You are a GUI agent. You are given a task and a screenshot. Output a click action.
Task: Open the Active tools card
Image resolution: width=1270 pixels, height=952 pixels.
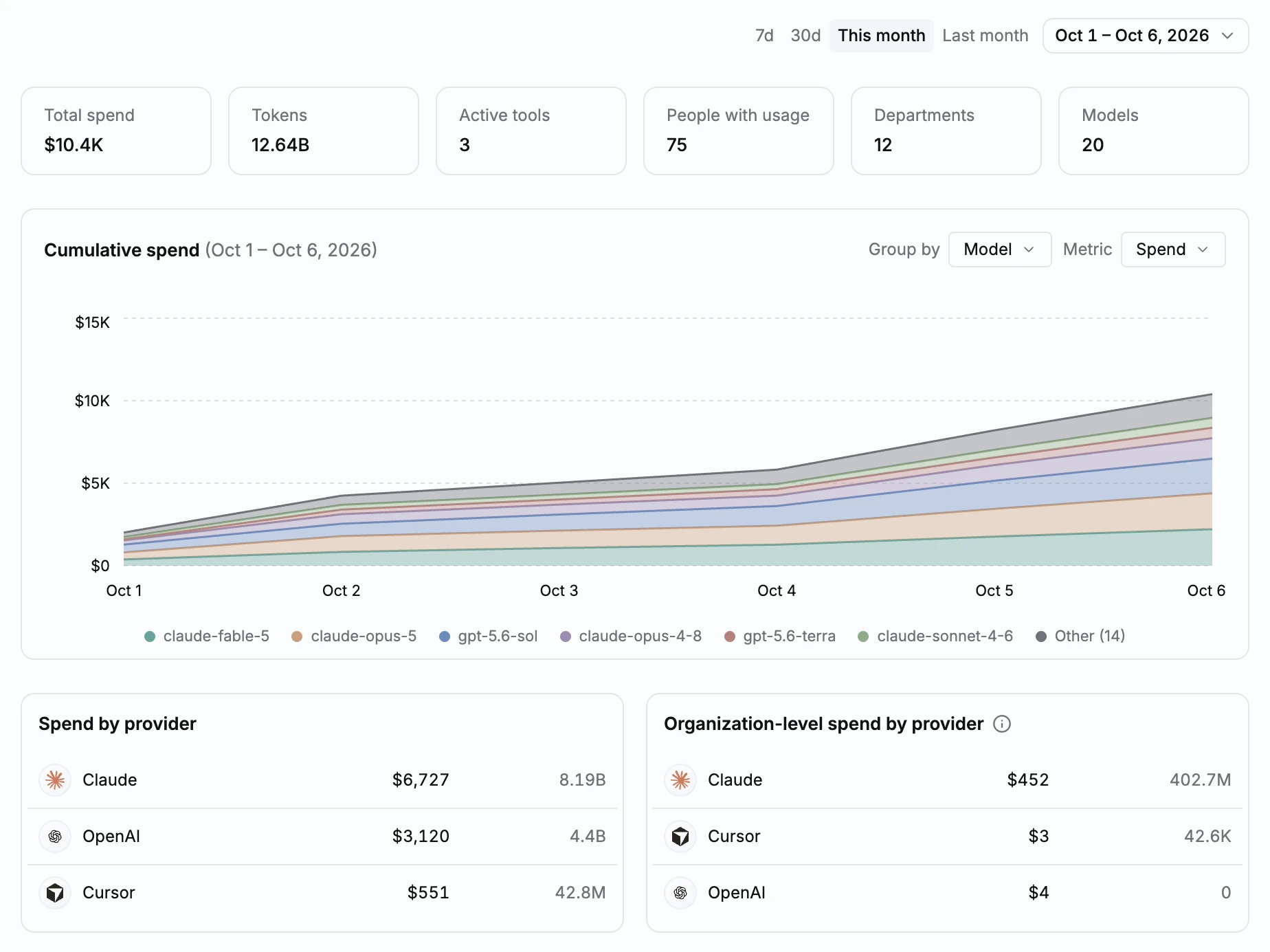(x=531, y=131)
